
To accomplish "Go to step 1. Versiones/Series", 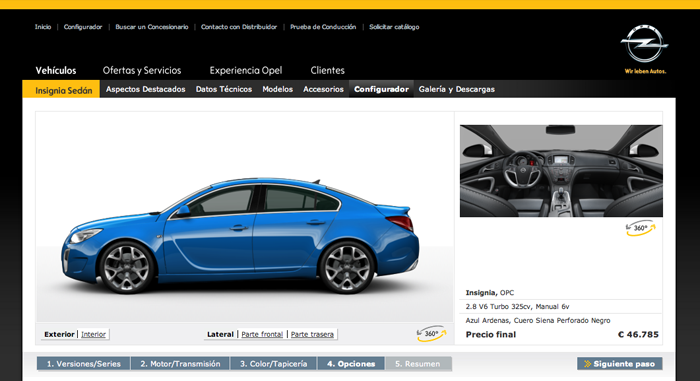I will [83, 364].
